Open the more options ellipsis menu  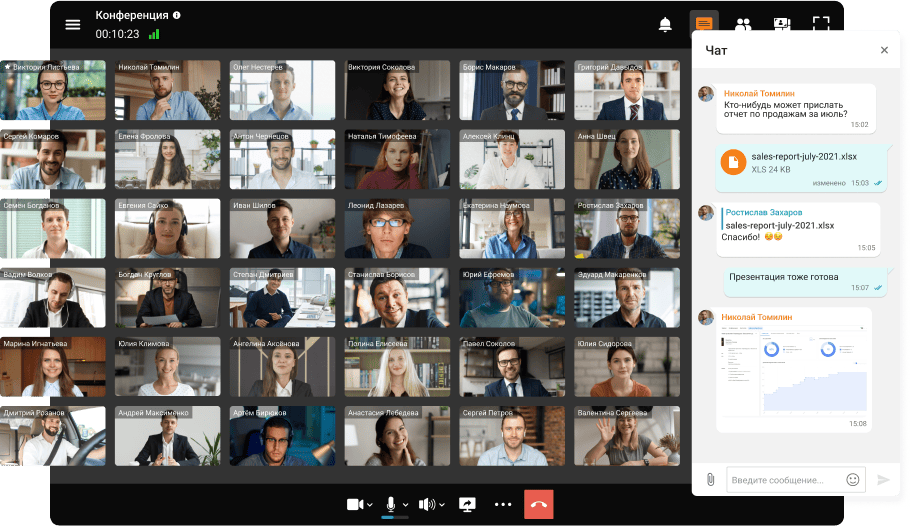(502, 504)
